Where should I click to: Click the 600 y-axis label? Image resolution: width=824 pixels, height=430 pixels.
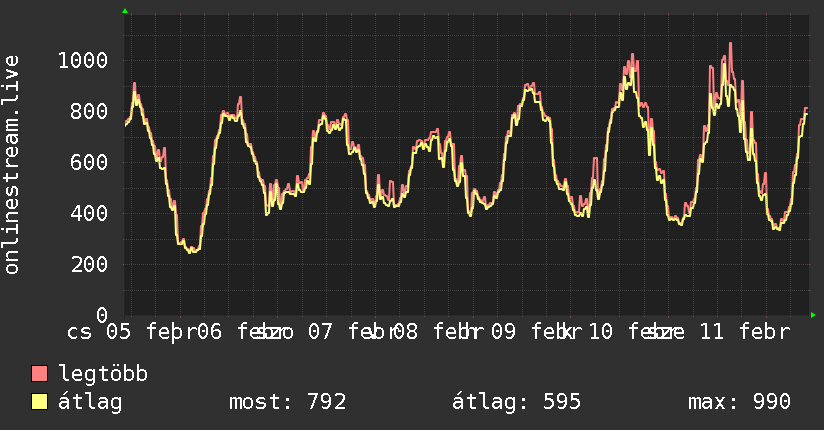pyautogui.click(x=89, y=162)
